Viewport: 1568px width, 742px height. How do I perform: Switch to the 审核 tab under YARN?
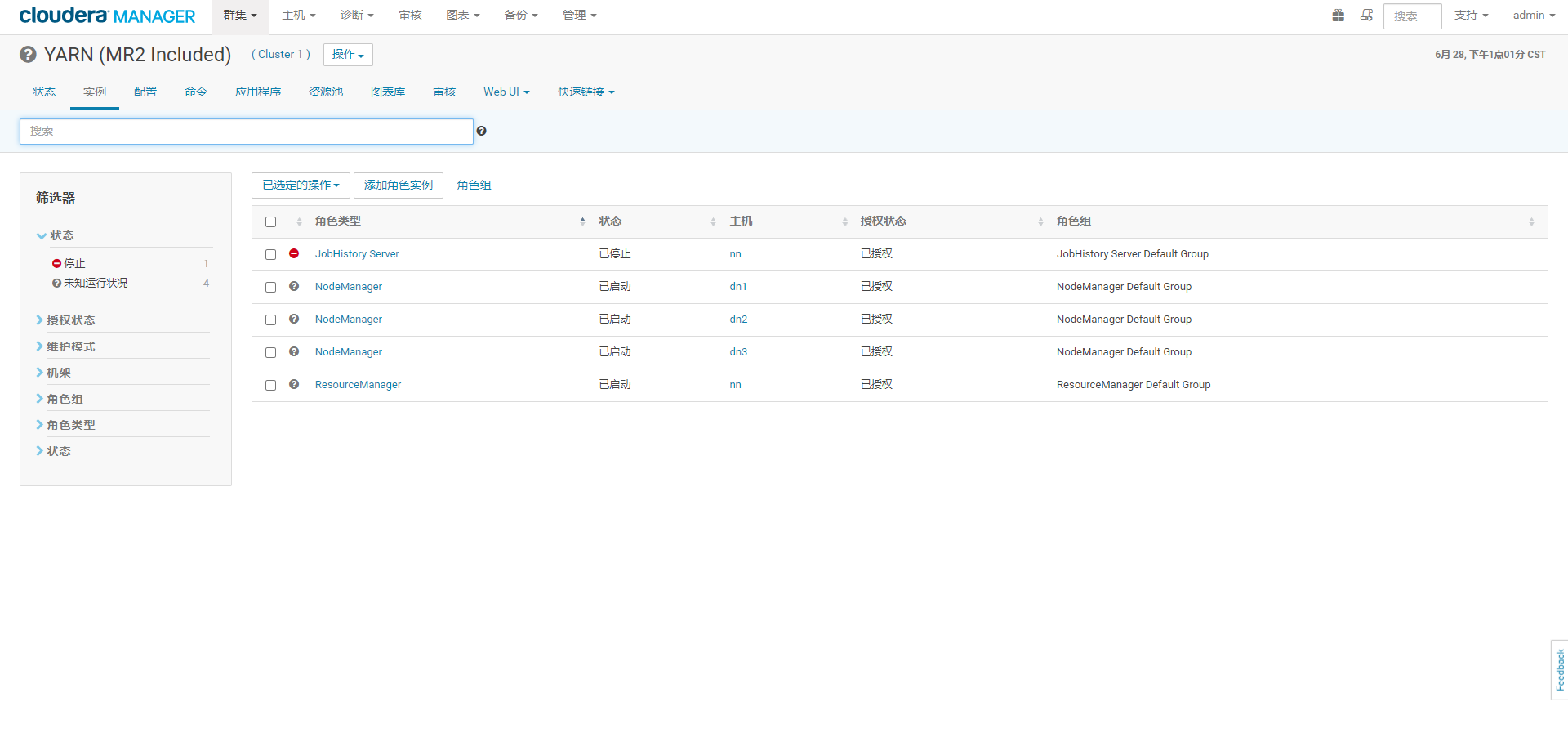[x=444, y=92]
